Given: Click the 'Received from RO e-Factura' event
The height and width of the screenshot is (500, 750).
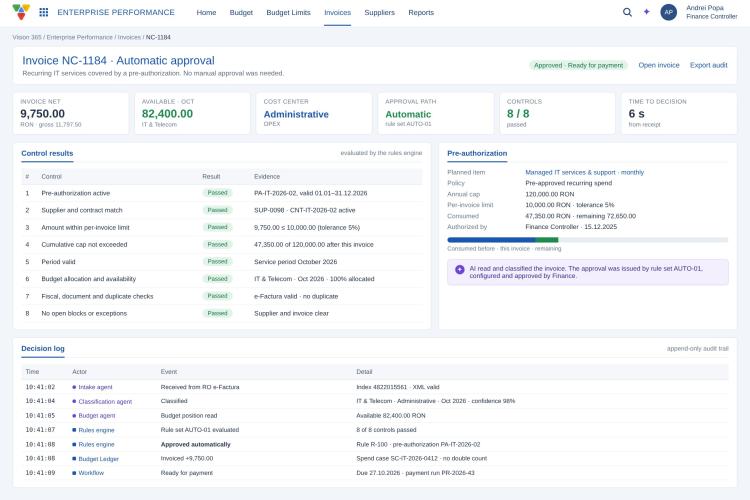Looking at the screenshot, I should [200, 387].
